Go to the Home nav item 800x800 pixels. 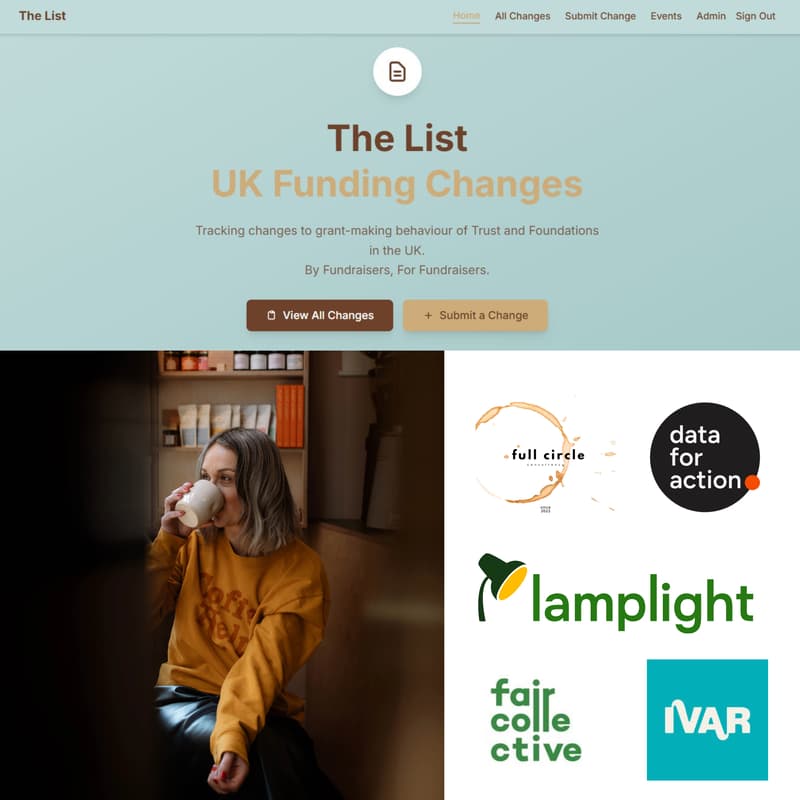(x=466, y=16)
